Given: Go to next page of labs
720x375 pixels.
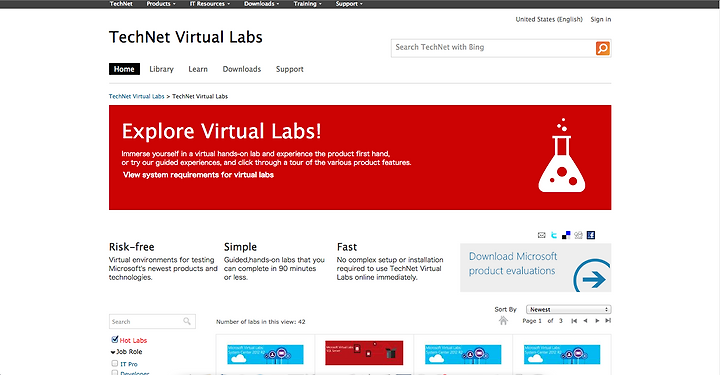Looking at the screenshot, I should [597, 321].
